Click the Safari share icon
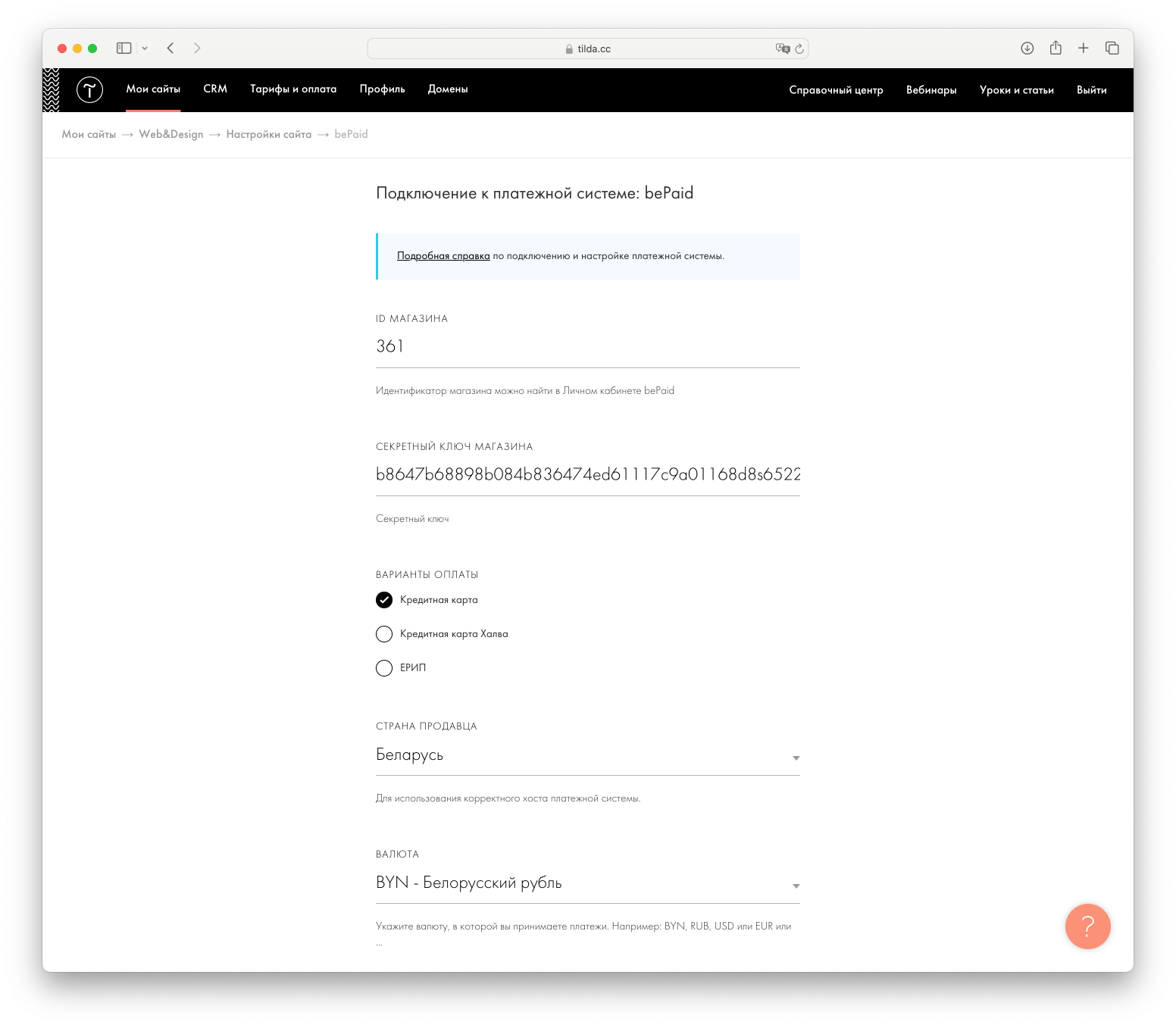Screen dimensions: 1176x1028 (x=1056, y=48)
